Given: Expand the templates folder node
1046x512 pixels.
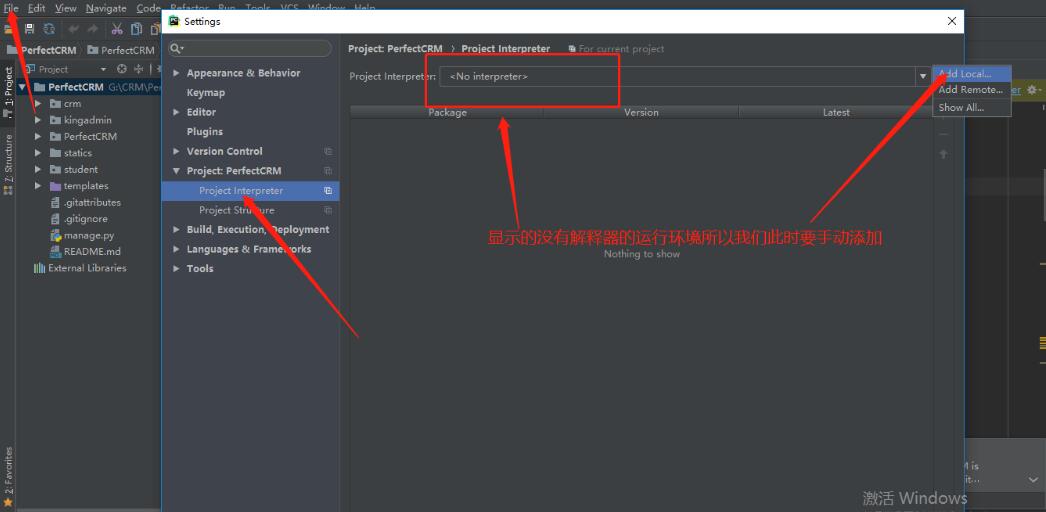Looking at the screenshot, I should [x=38, y=186].
